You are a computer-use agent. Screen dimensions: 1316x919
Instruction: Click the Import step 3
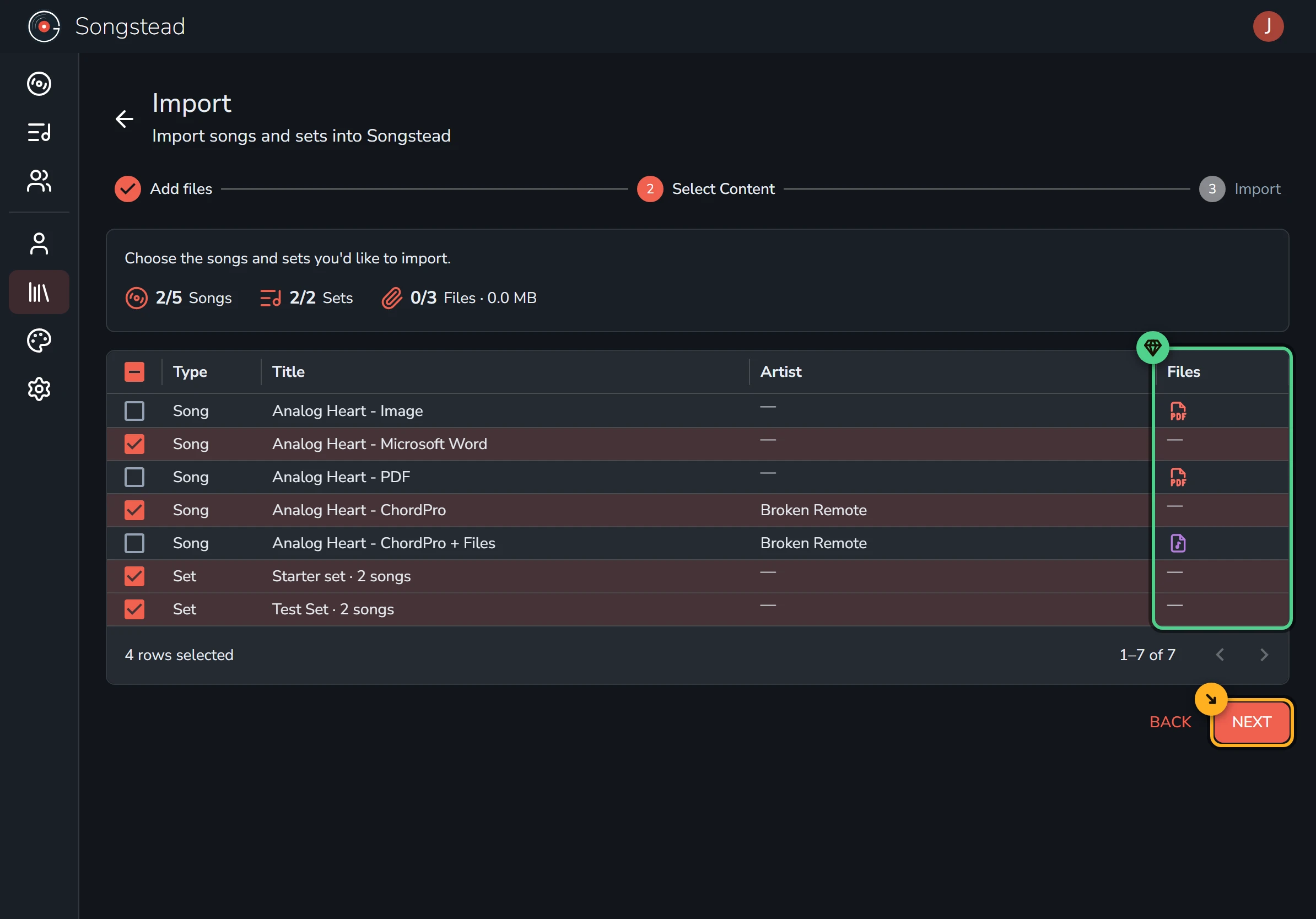[x=1240, y=188]
